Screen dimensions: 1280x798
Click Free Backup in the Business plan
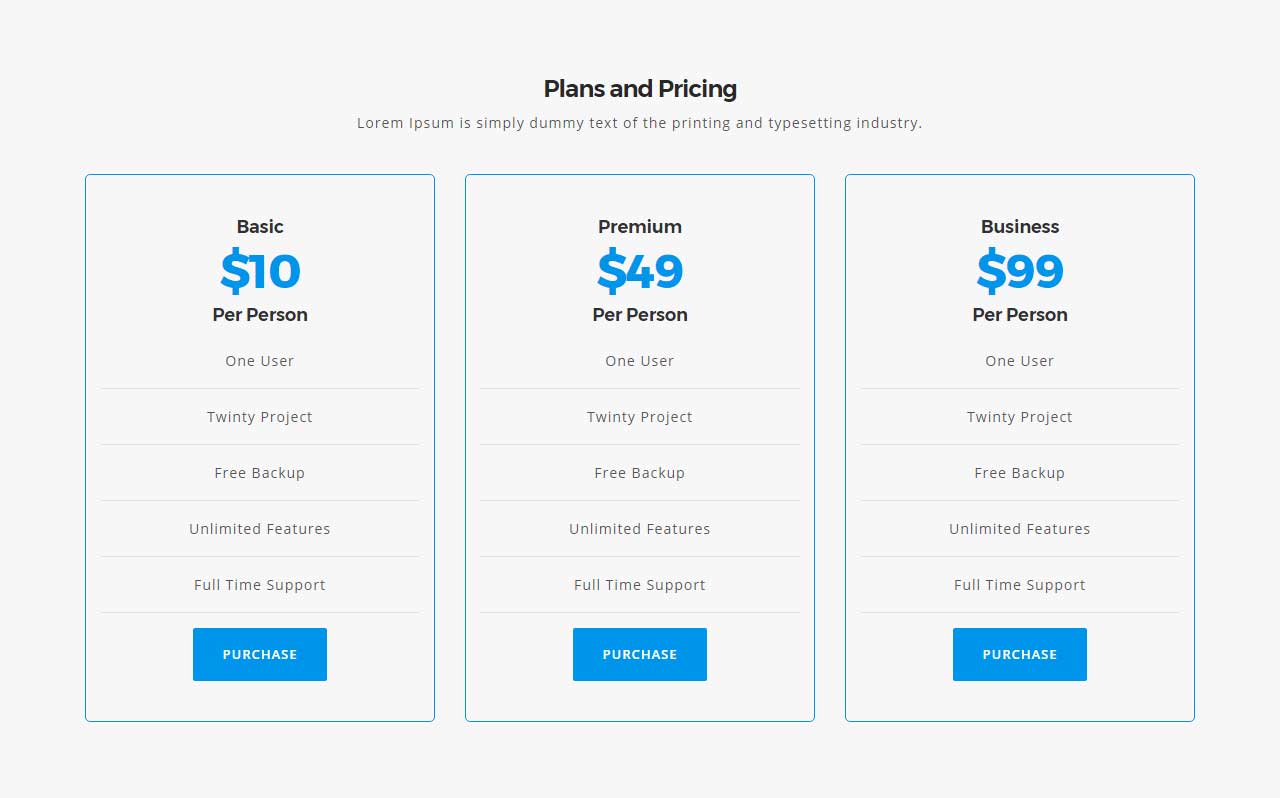tap(1020, 473)
